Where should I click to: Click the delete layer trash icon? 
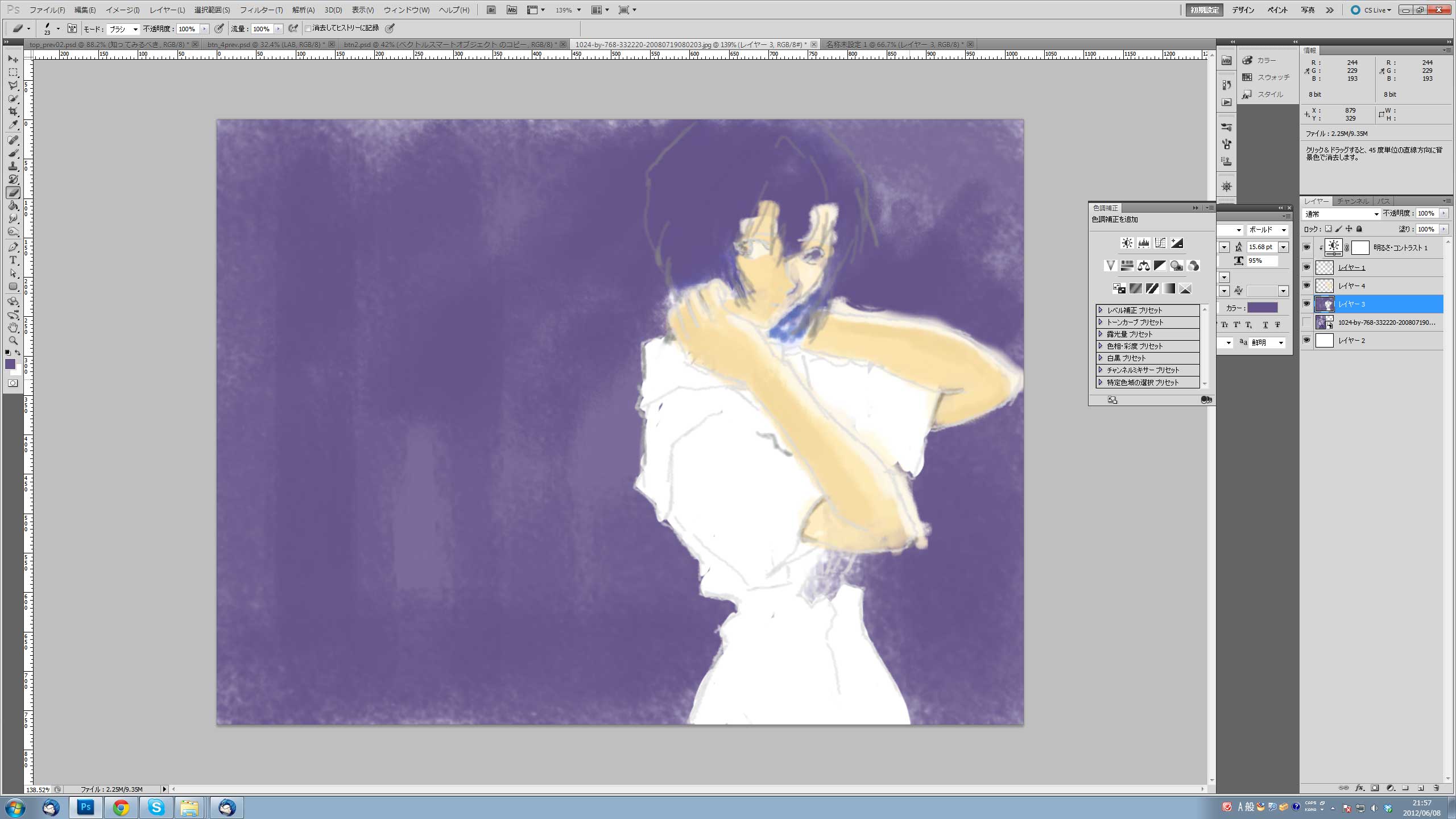[1436, 788]
